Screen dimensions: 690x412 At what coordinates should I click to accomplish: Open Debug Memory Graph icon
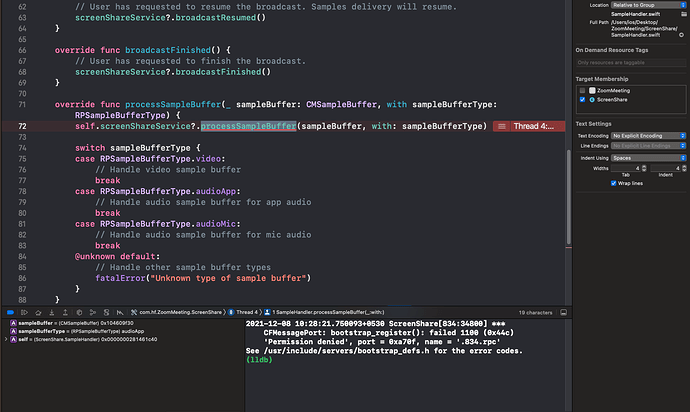tap(92, 313)
